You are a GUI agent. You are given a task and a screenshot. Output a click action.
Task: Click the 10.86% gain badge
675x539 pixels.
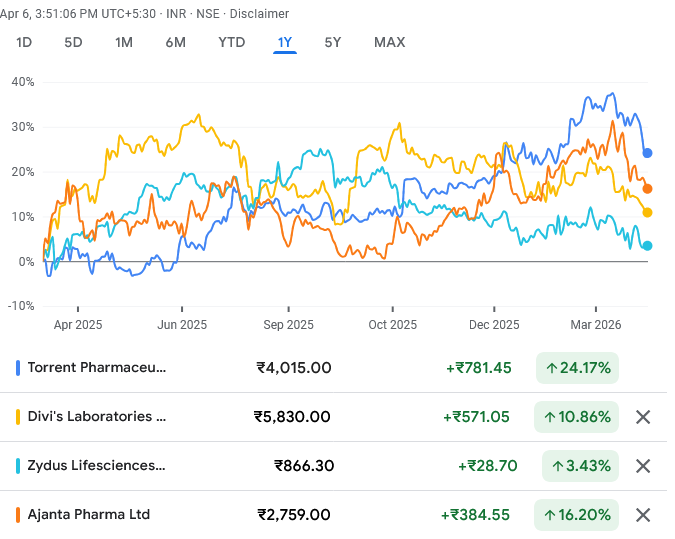[x=576, y=417]
